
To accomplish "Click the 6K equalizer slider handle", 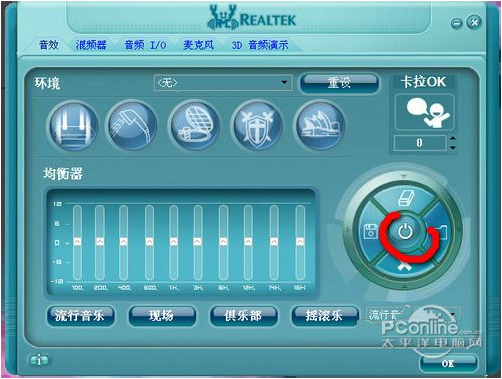I will point(224,241).
